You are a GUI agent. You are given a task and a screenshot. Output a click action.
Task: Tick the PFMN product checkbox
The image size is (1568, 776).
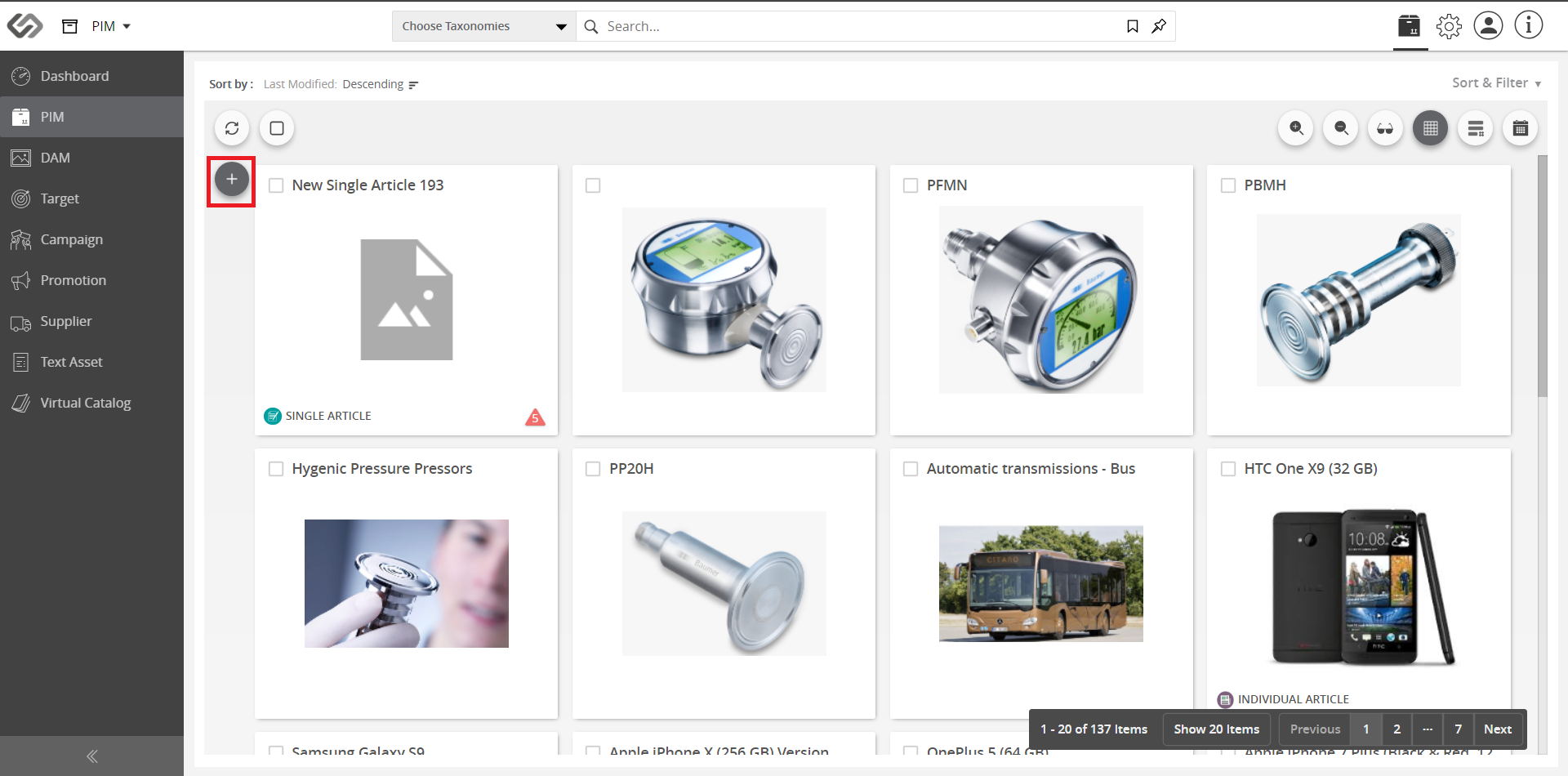click(x=911, y=185)
